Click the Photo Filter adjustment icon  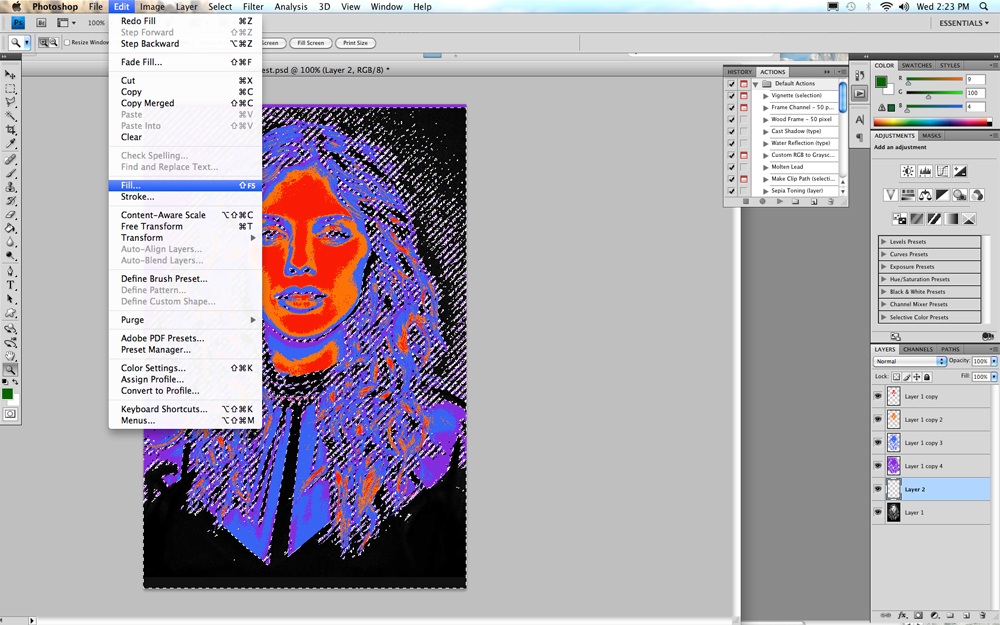pyautogui.click(x=959, y=195)
